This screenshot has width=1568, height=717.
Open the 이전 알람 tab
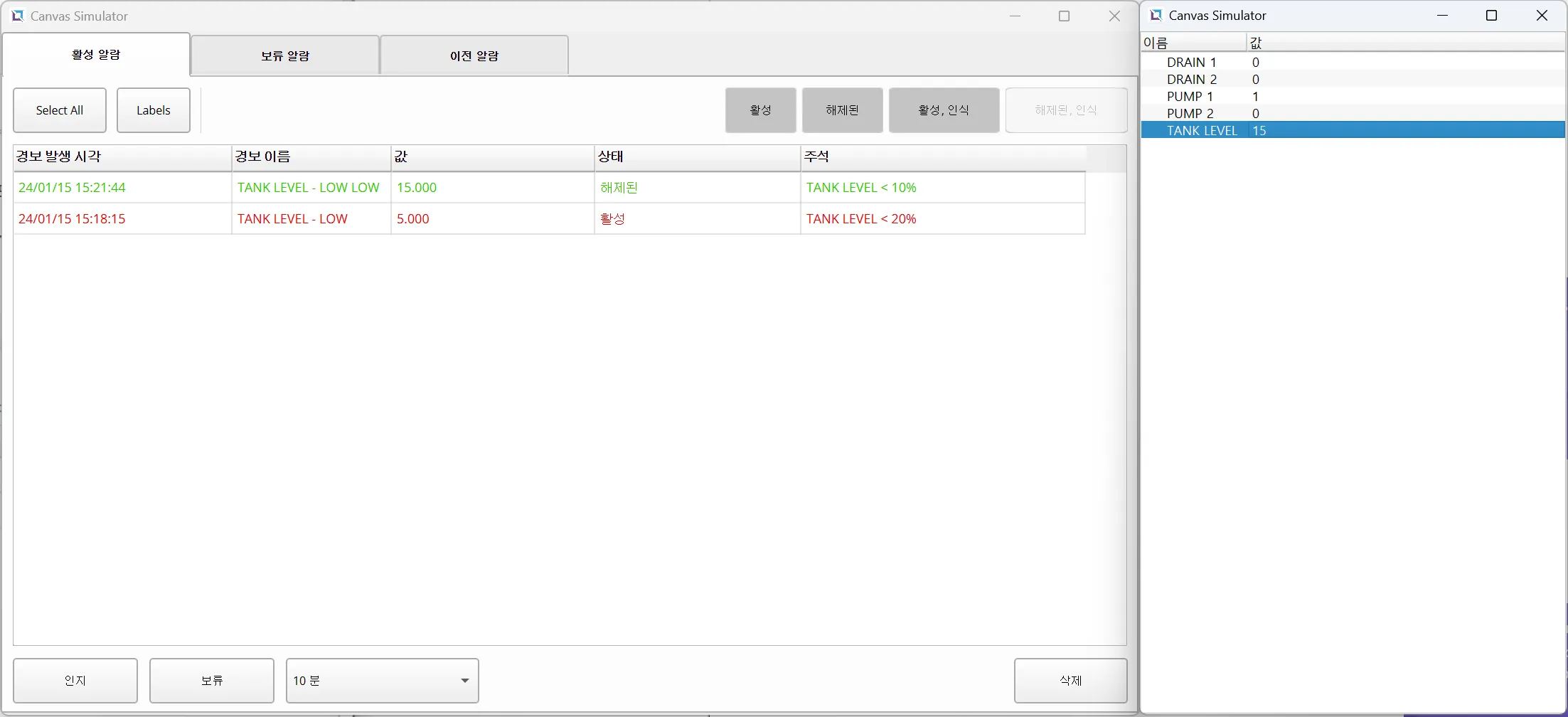(x=474, y=55)
